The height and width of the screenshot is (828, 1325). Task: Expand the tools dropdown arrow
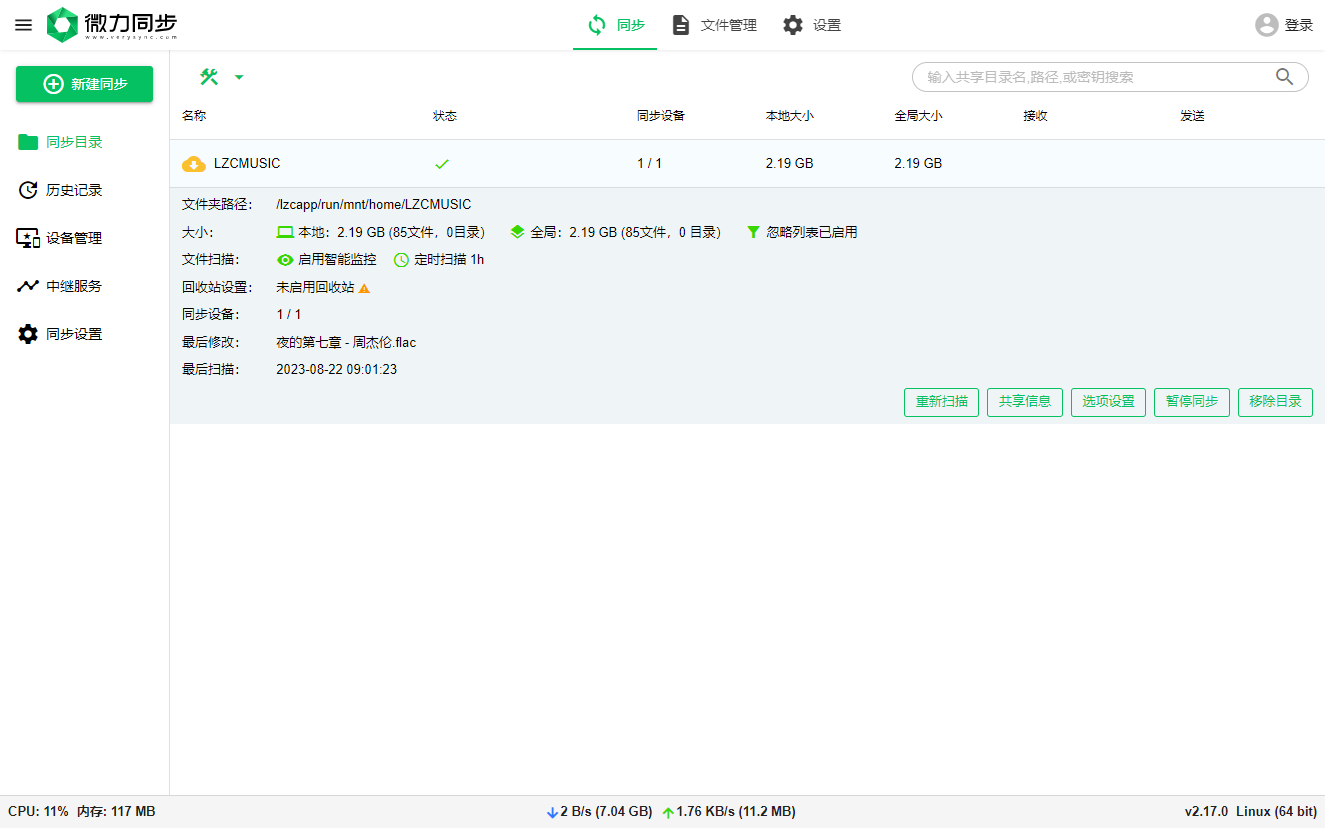point(239,77)
